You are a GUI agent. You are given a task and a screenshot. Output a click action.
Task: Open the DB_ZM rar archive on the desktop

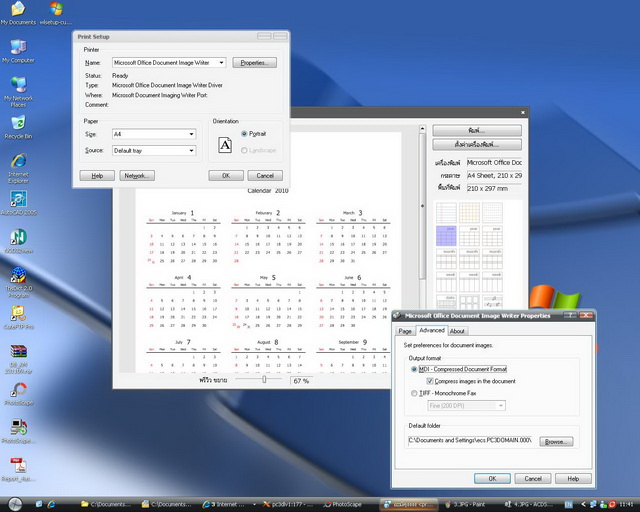click(18, 358)
